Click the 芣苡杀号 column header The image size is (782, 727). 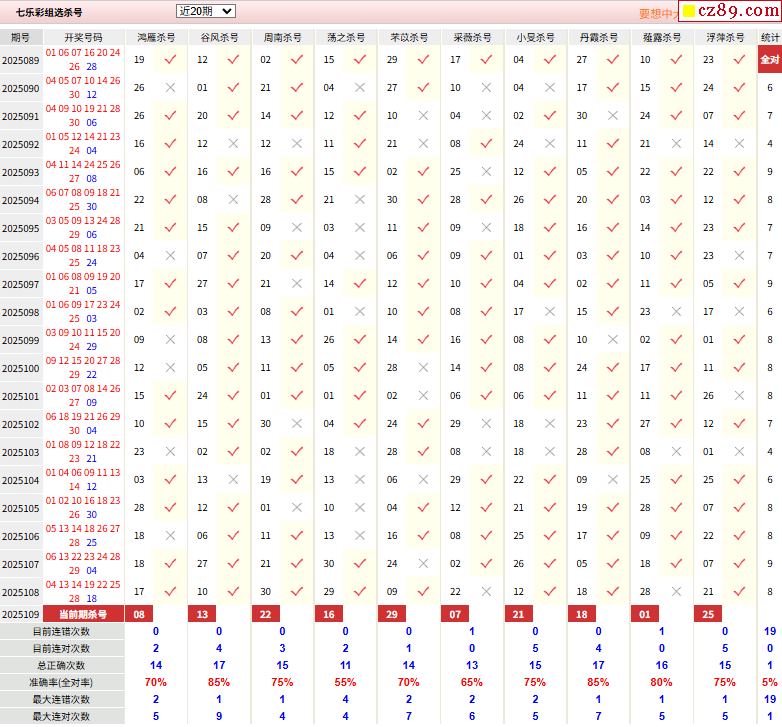click(409, 37)
